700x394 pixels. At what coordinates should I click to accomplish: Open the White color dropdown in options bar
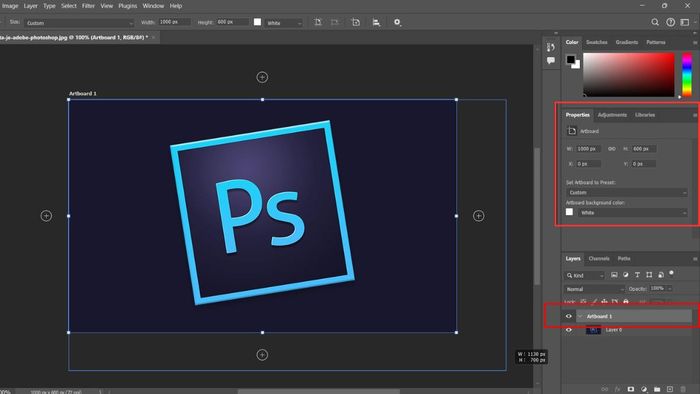click(284, 23)
